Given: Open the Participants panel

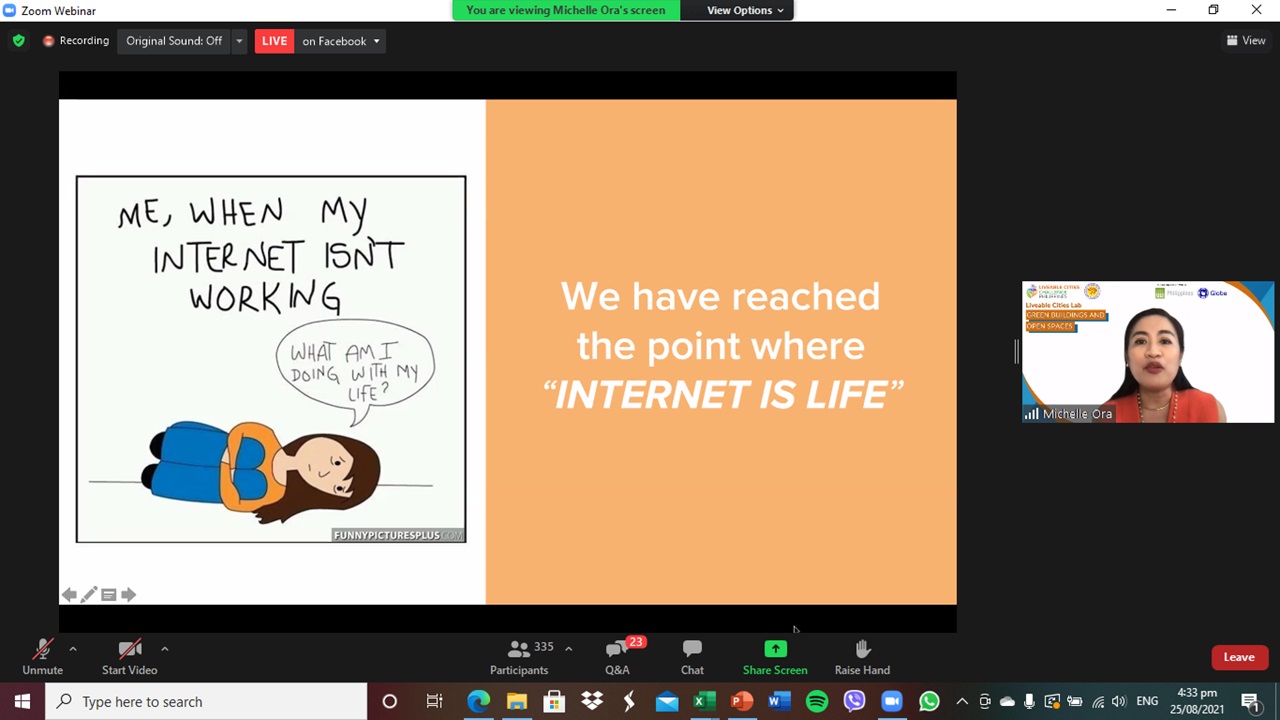Looking at the screenshot, I should click(519, 656).
